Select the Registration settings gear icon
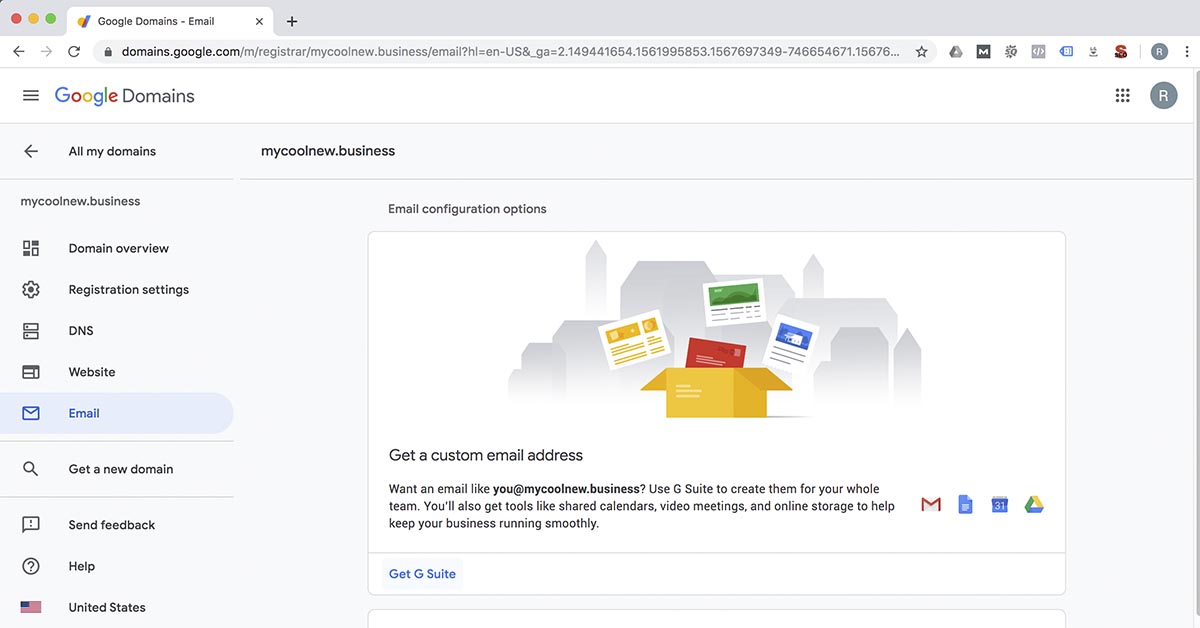Viewport: 1200px width, 628px height. click(x=31, y=289)
